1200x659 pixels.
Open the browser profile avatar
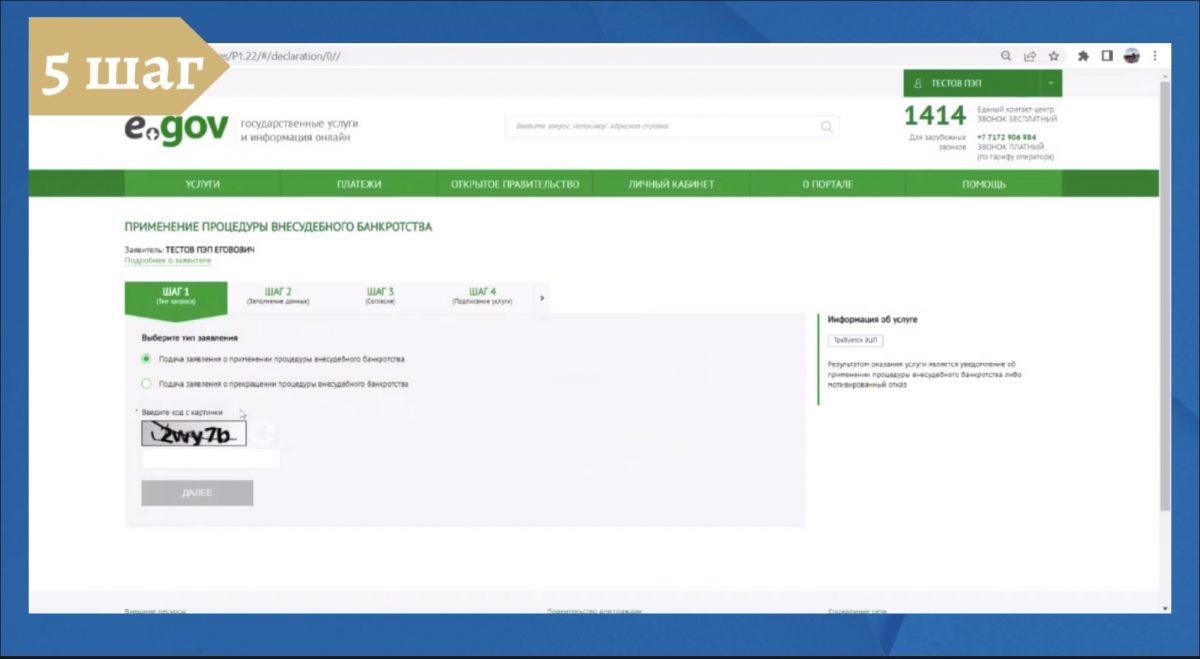1132,56
